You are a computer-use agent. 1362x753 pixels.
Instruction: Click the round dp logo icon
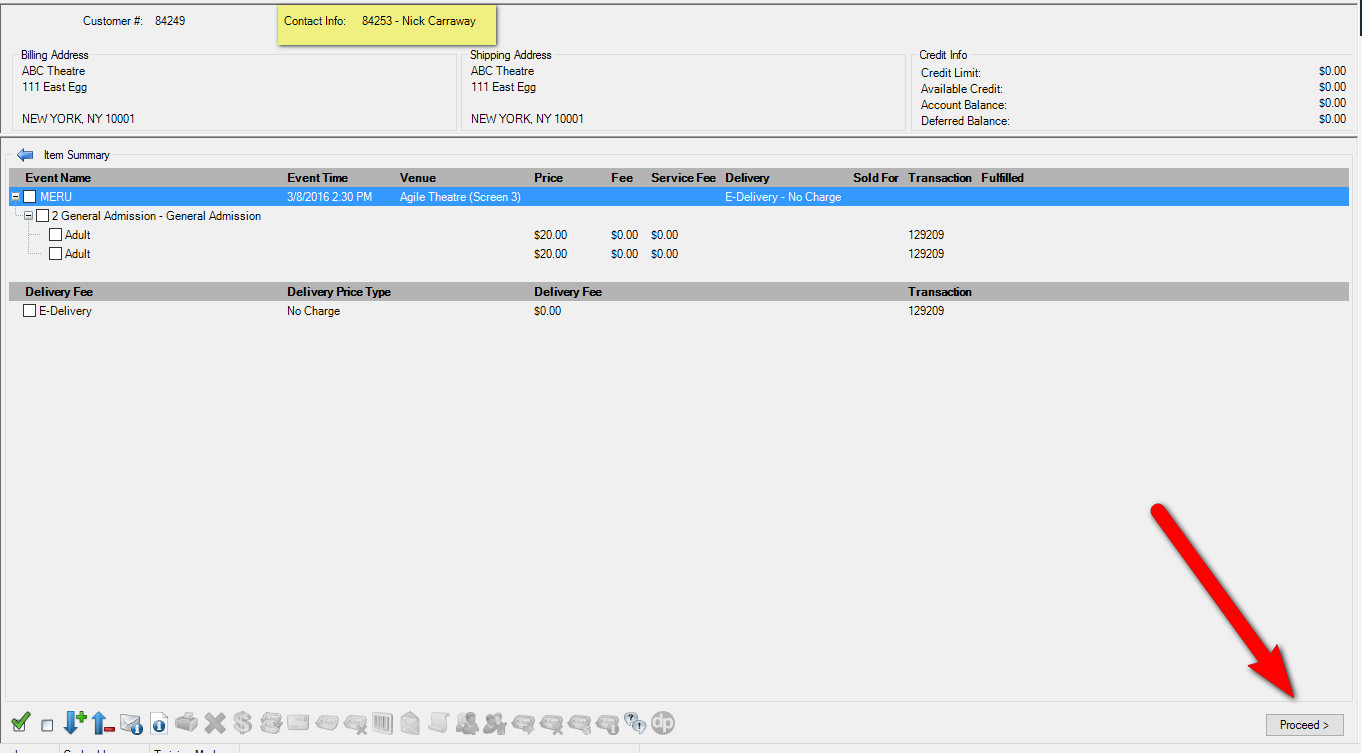point(662,722)
